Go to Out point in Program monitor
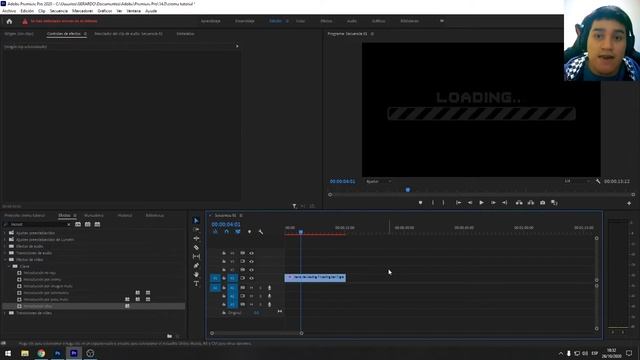 point(504,202)
